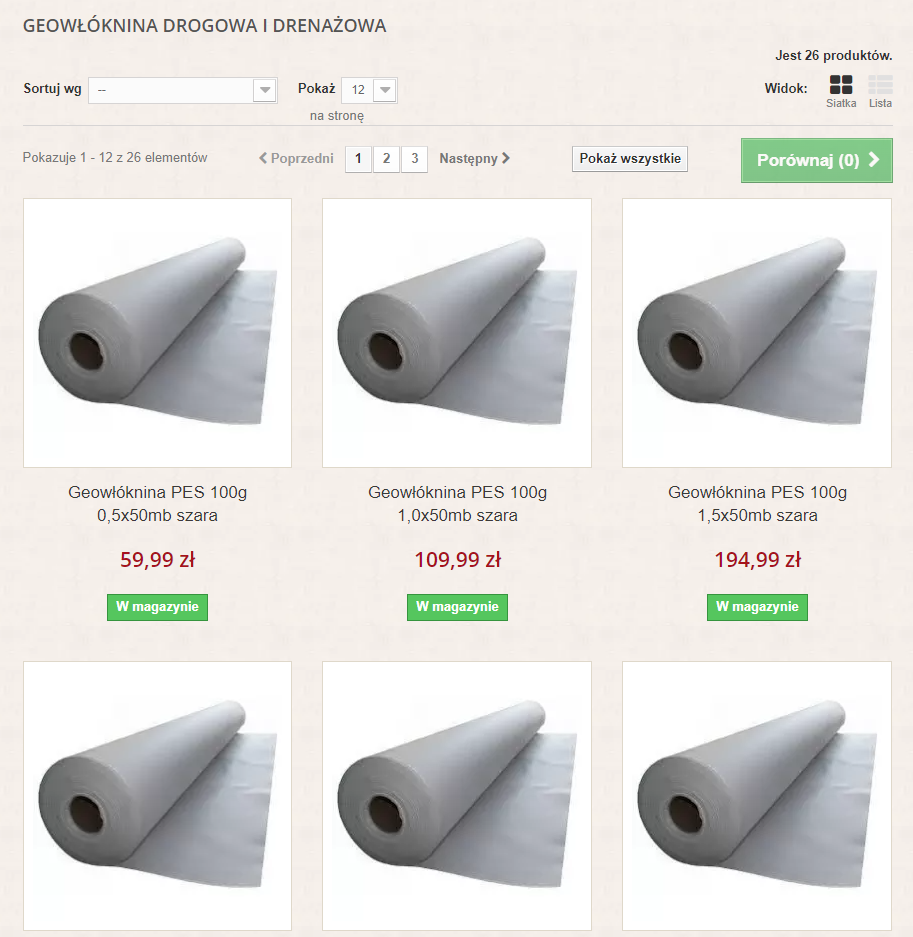Click the 194,99 zł price

coord(757,560)
